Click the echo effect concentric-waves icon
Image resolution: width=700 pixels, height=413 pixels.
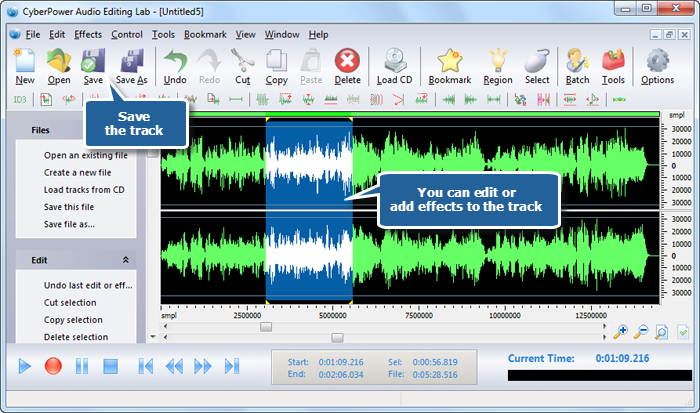(x=376, y=100)
